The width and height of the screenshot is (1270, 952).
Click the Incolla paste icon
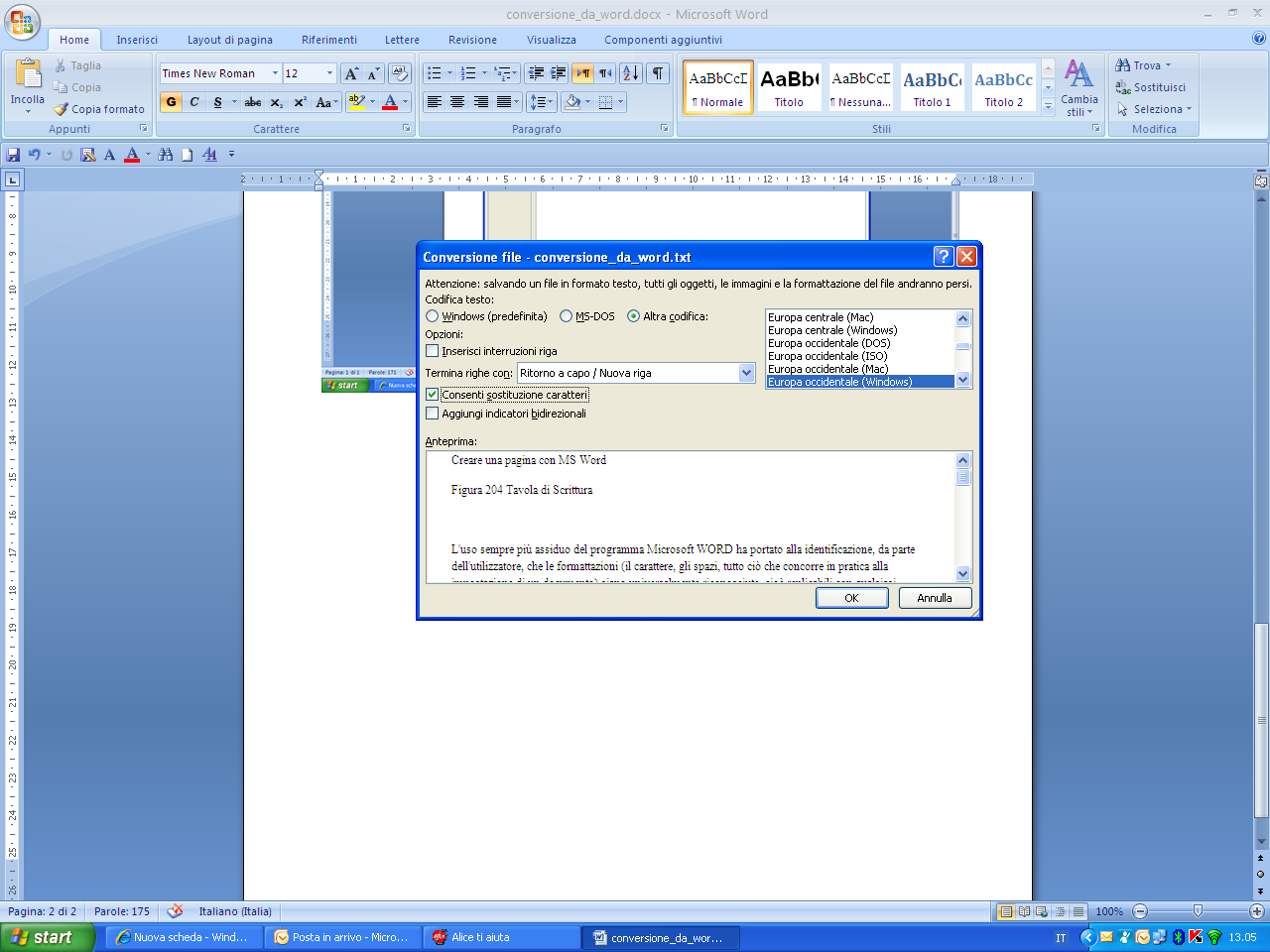pyautogui.click(x=28, y=74)
